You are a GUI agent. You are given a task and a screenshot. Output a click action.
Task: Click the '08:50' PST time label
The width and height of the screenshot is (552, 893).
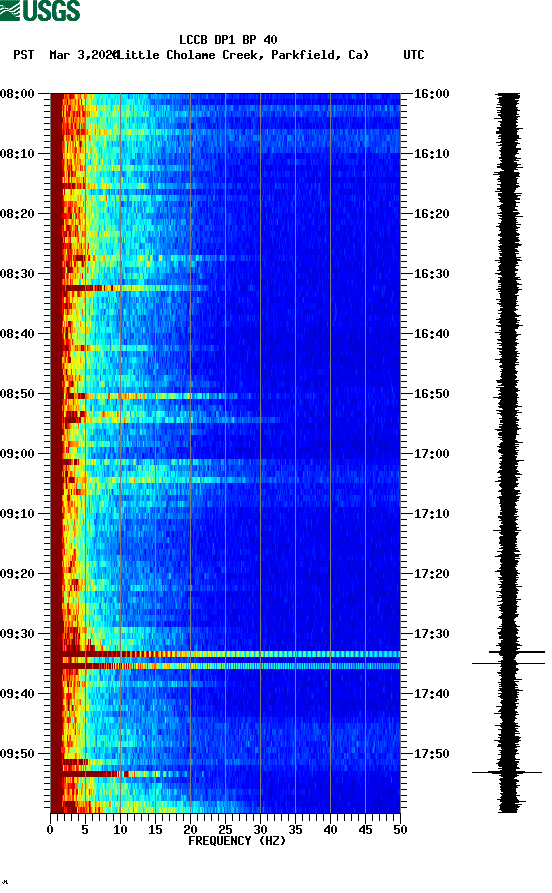coord(17,394)
